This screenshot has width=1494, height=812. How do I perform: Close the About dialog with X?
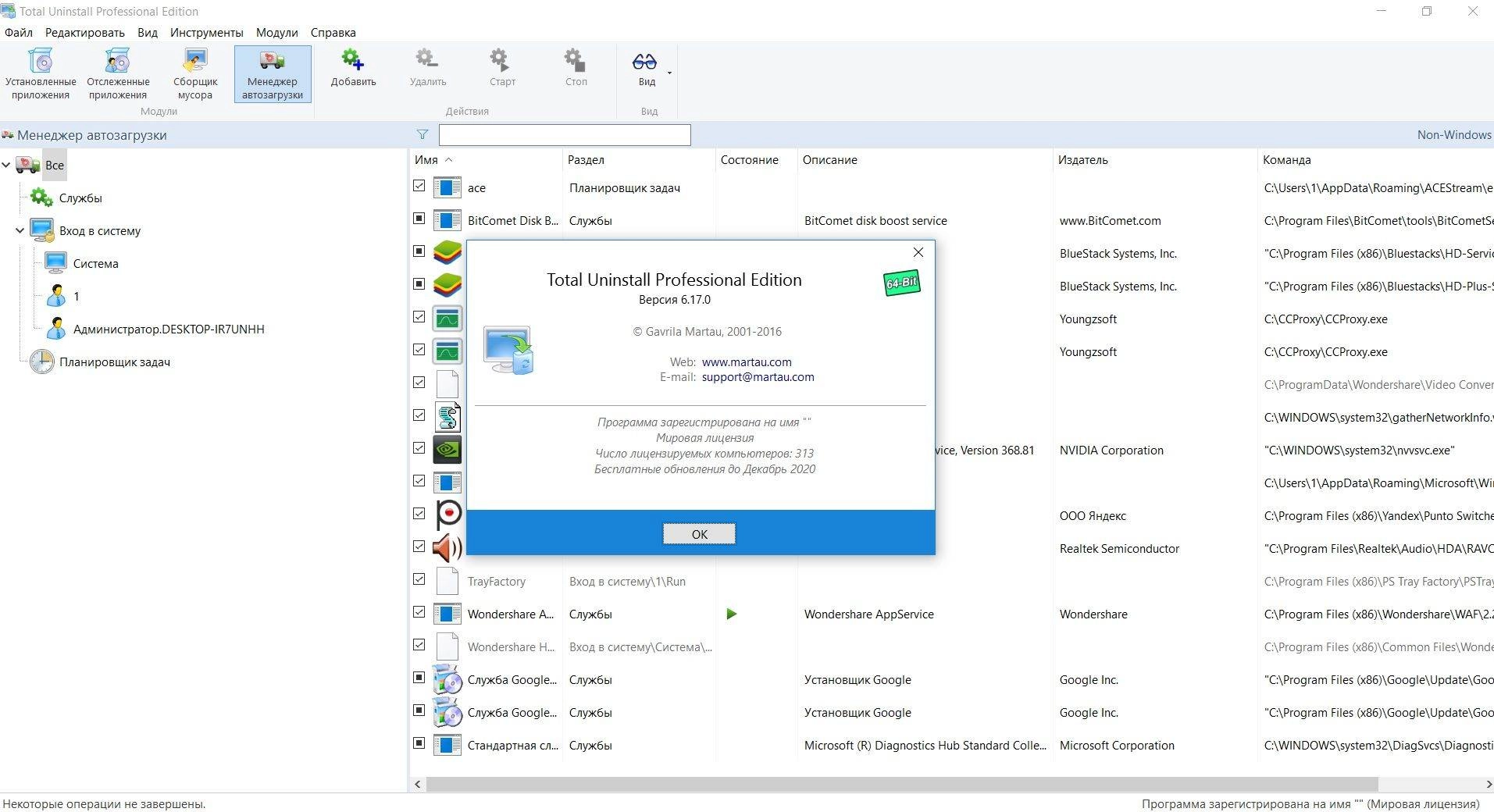click(x=918, y=252)
